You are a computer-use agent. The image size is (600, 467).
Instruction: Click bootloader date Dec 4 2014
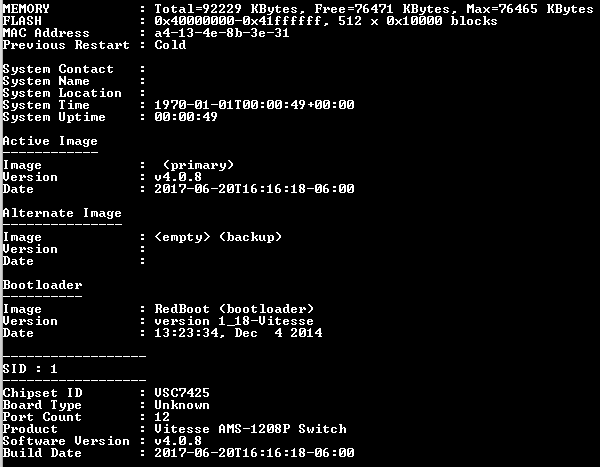pyautogui.click(x=278, y=333)
